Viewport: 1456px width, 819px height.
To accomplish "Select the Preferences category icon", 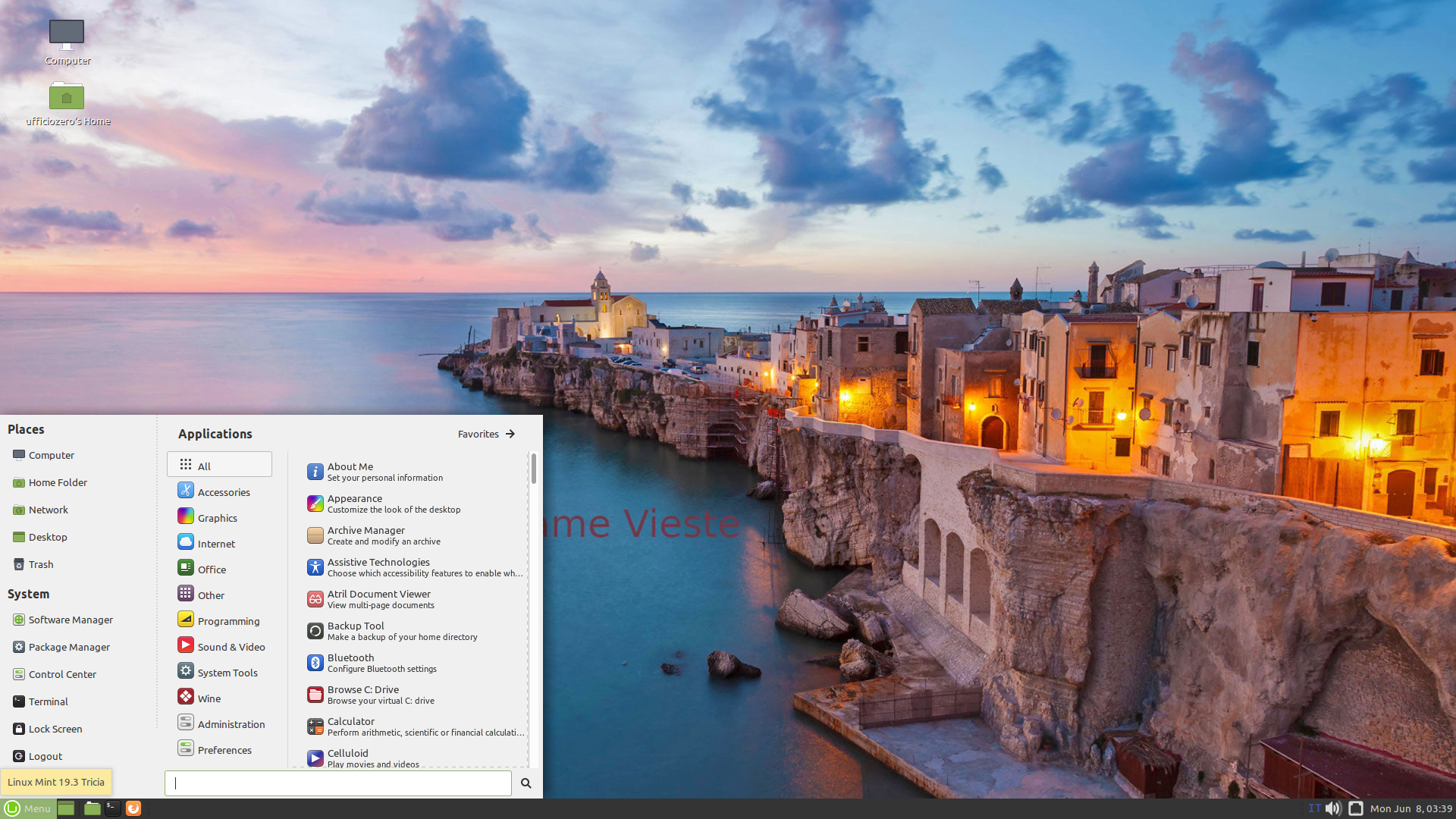I will click(186, 748).
